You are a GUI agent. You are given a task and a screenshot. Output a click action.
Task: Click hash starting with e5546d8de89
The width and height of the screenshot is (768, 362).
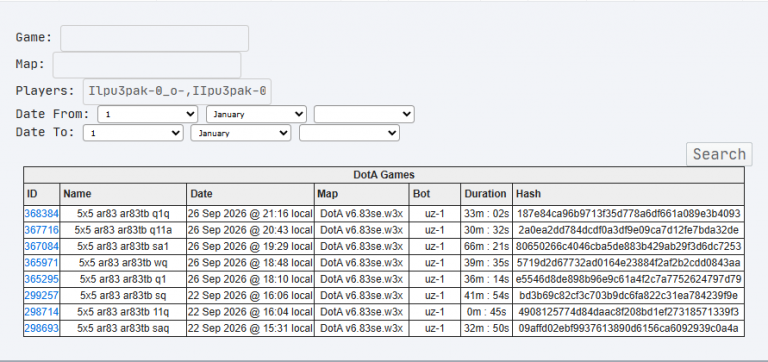628,279
